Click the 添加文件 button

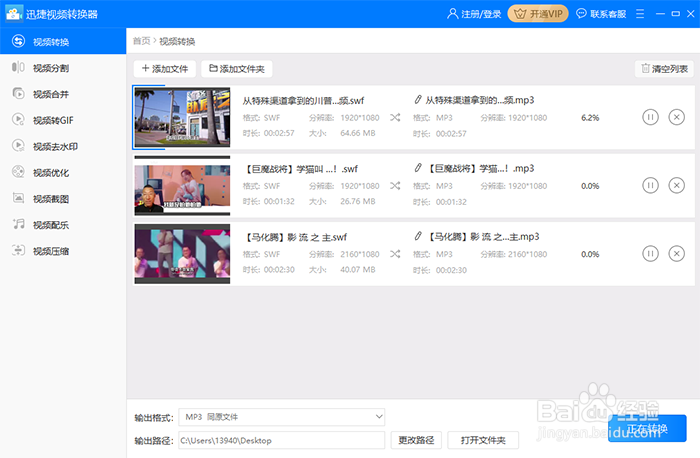coord(165,69)
